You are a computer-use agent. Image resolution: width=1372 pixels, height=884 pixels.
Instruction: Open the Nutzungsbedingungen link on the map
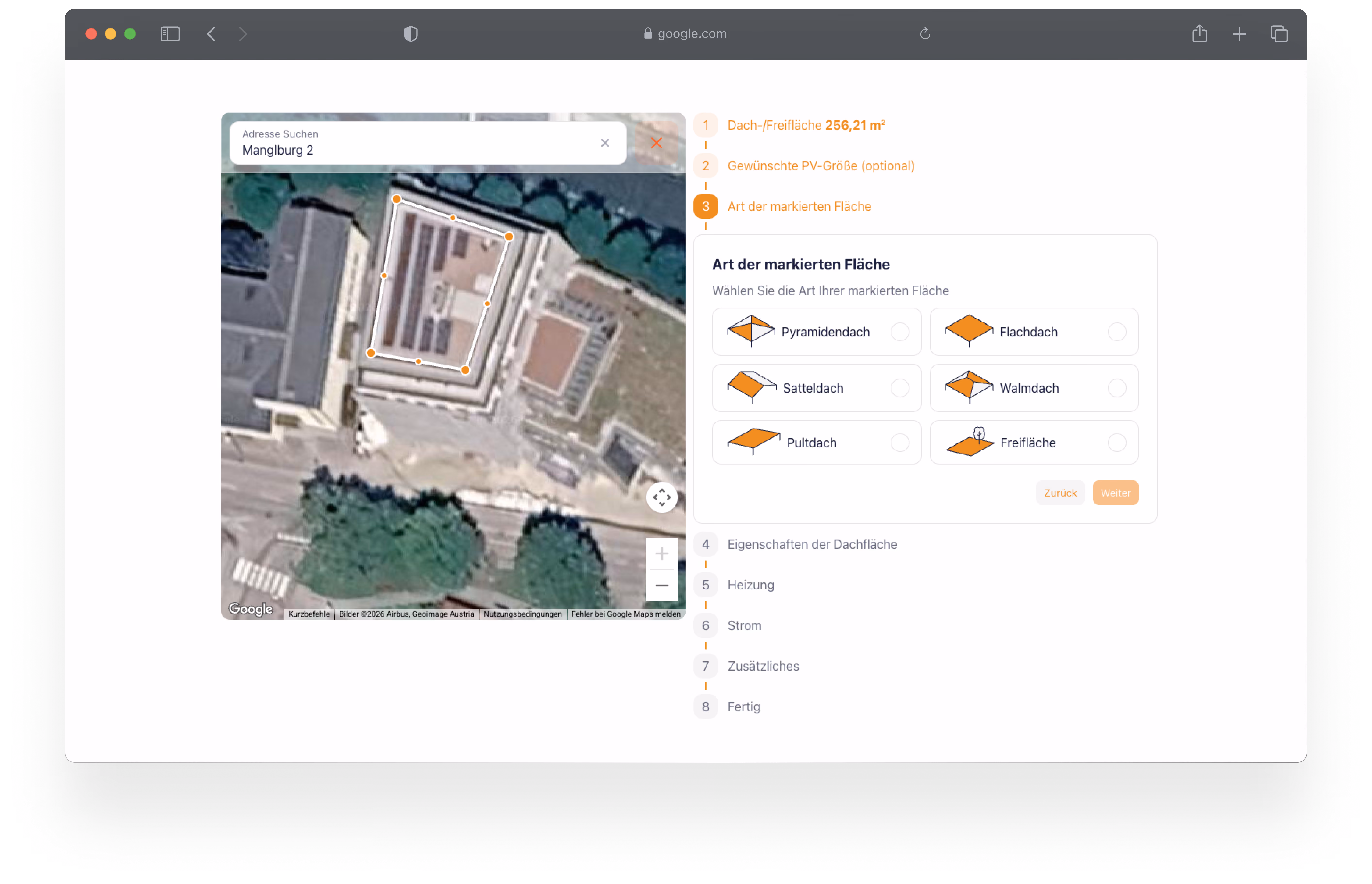pyautogui.click(x=523, y=614)
